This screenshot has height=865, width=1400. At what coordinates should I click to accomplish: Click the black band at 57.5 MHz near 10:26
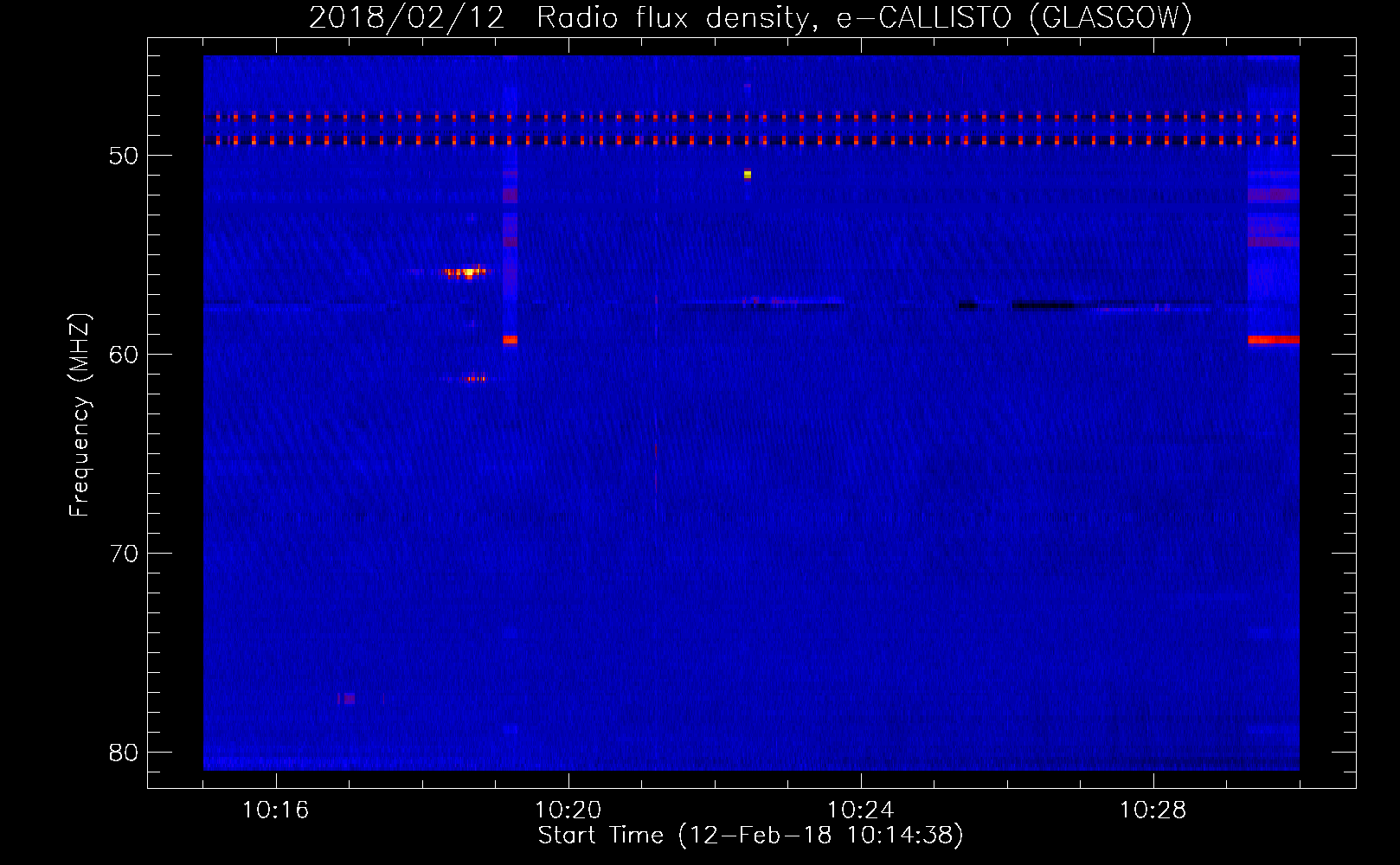1044,305
